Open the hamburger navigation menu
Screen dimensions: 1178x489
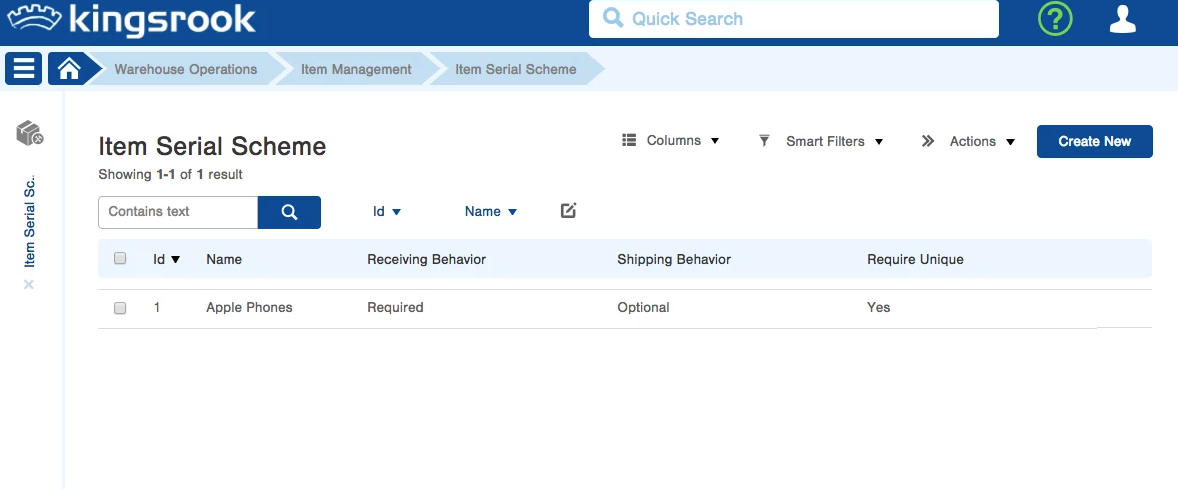[24, 69]
